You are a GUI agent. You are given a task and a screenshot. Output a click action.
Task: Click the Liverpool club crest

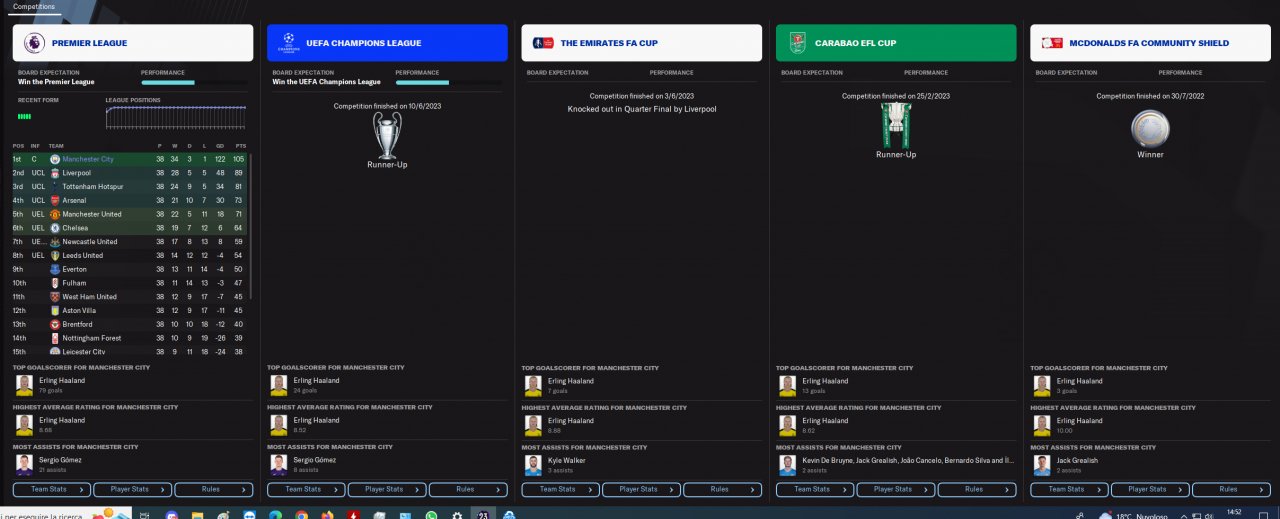pyautogui.click(x=55, y=173)
